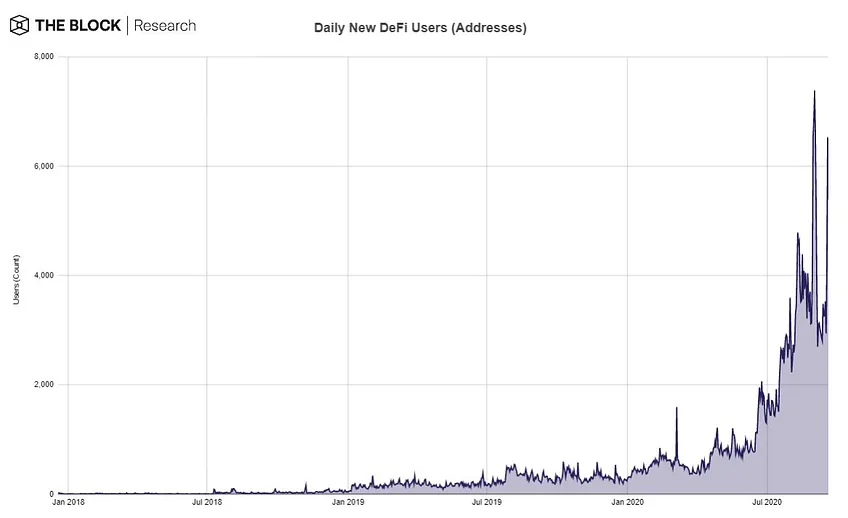
Task: Click the Research label beside the logo
Action: (x=165, y=25)
